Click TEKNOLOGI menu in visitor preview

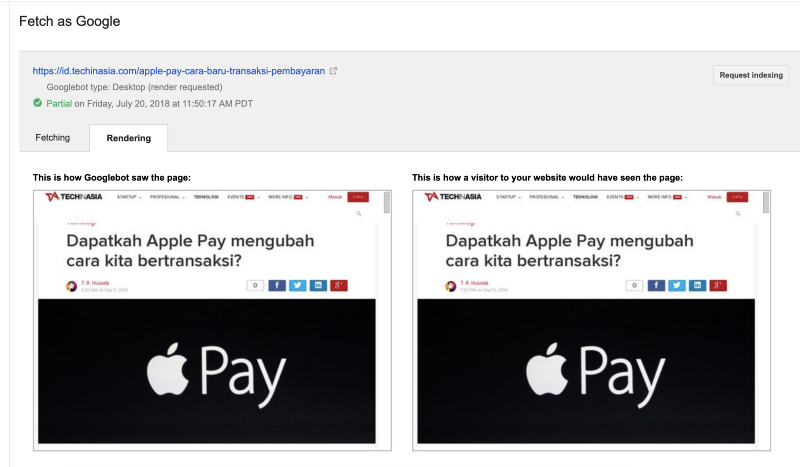[x=585, y=197]
